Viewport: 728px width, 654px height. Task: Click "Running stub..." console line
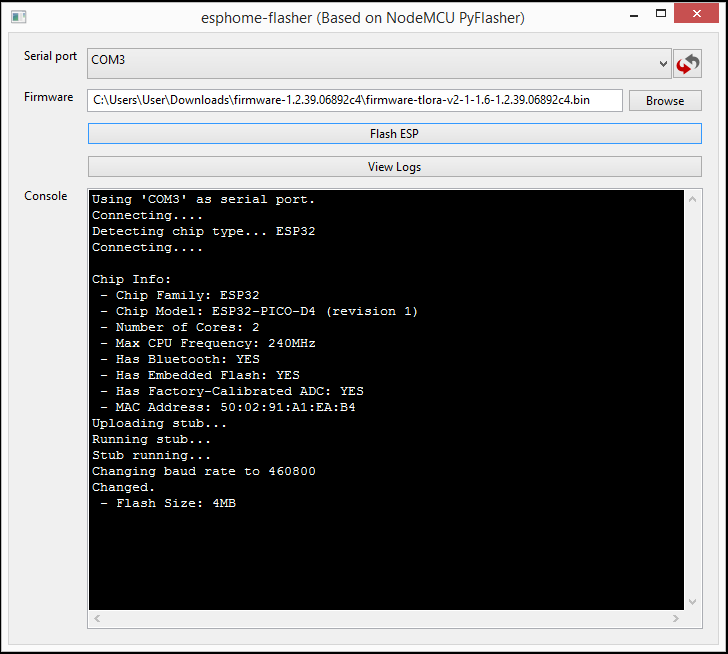click(x=151, y=439)
